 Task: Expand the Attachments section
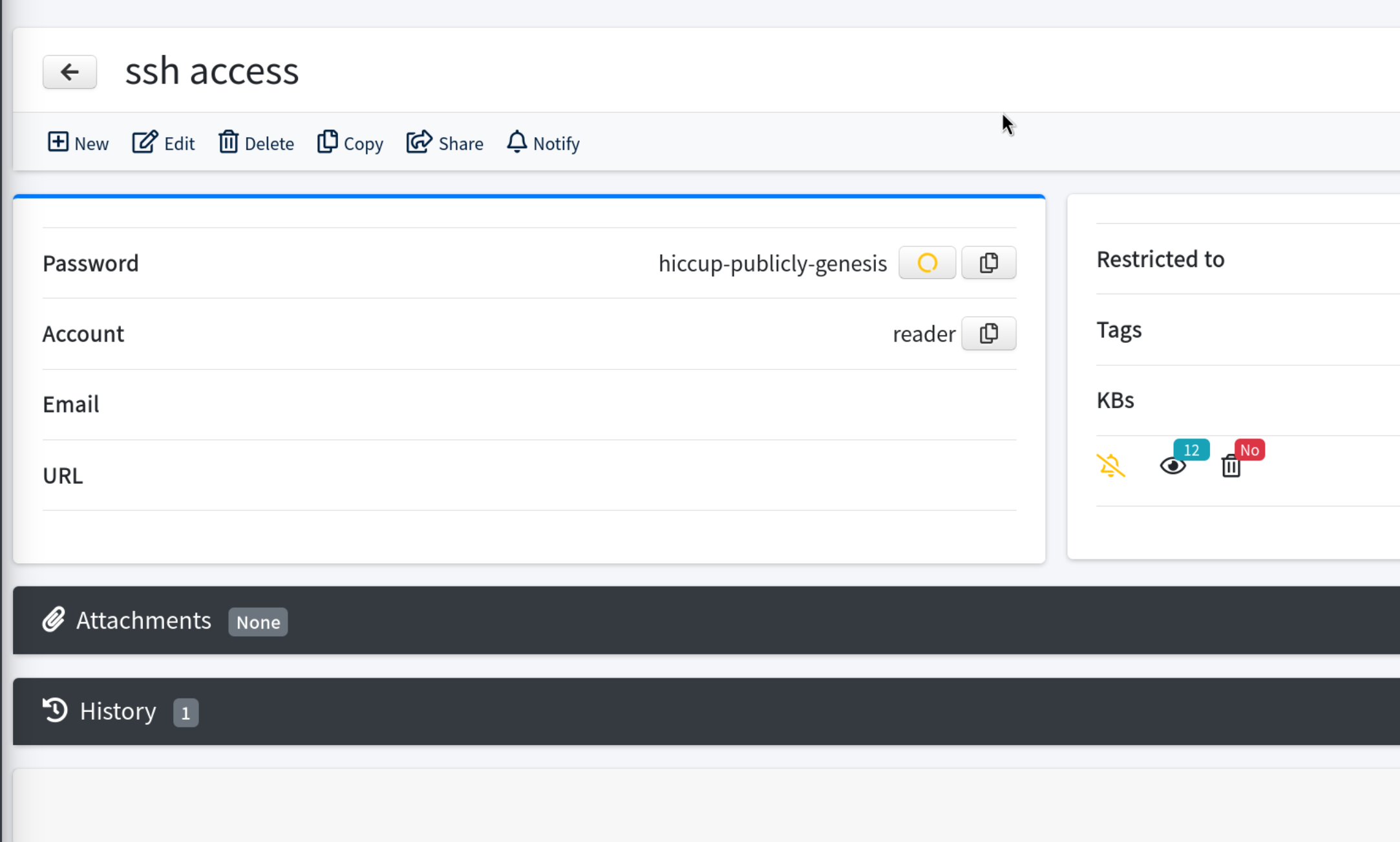(143, 621)
